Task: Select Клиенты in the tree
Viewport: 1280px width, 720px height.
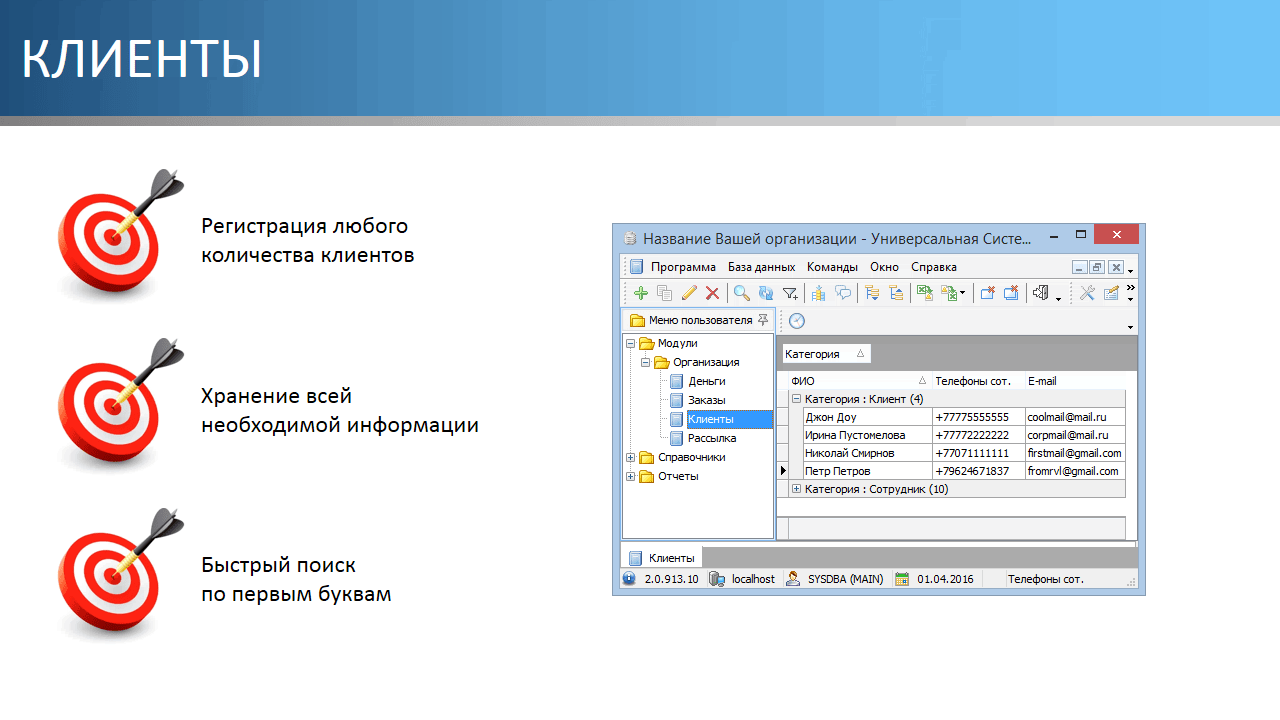Action: click(x=729, y=419)
